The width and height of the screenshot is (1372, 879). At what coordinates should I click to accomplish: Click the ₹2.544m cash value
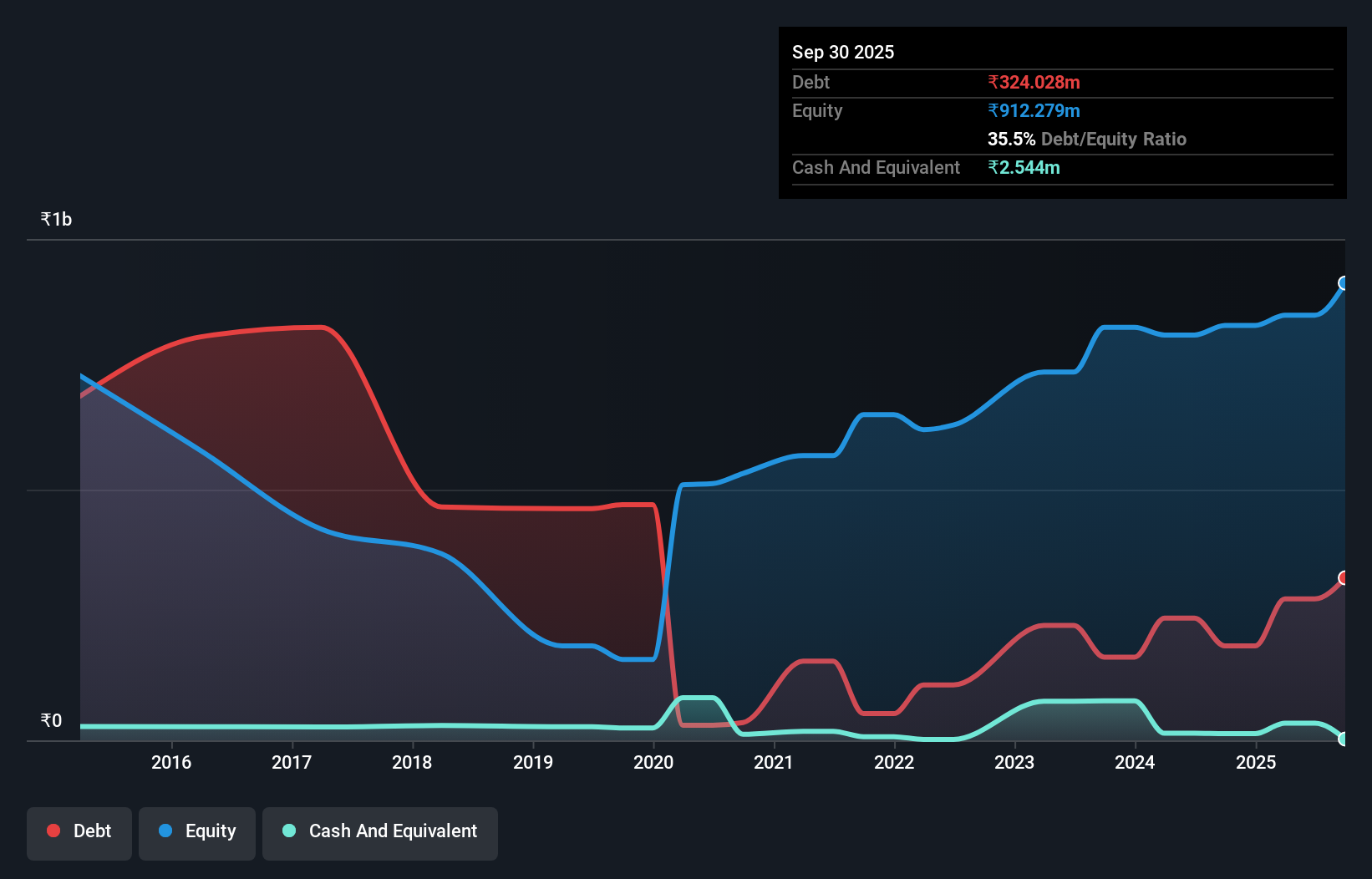click(1024, 167)
